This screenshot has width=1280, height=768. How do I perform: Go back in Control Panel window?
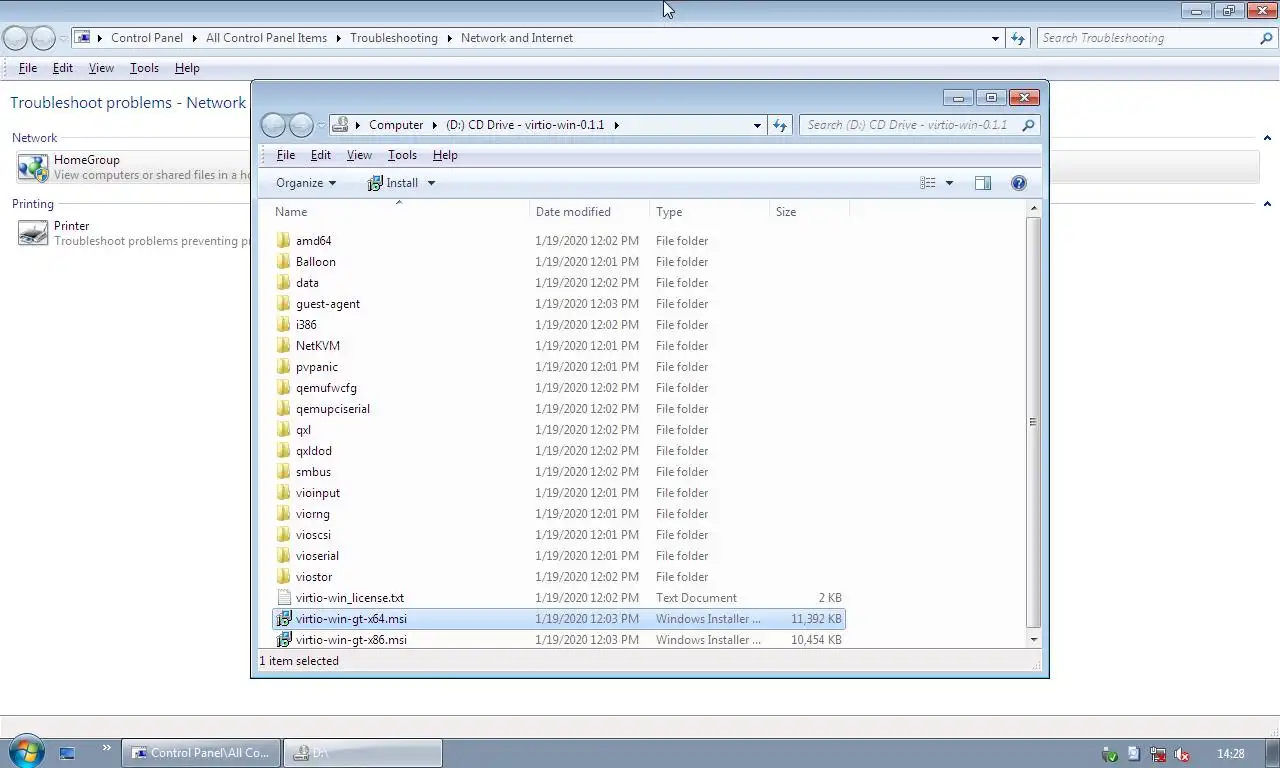[x=15, y=38]
